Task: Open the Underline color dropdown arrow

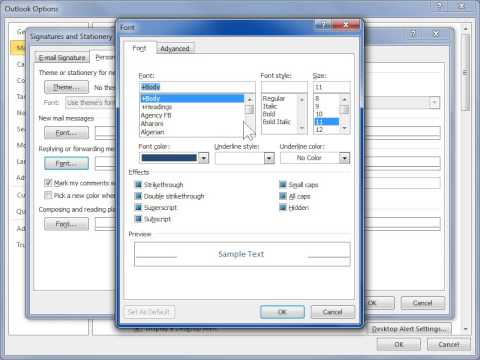Action: coord(344,158)
